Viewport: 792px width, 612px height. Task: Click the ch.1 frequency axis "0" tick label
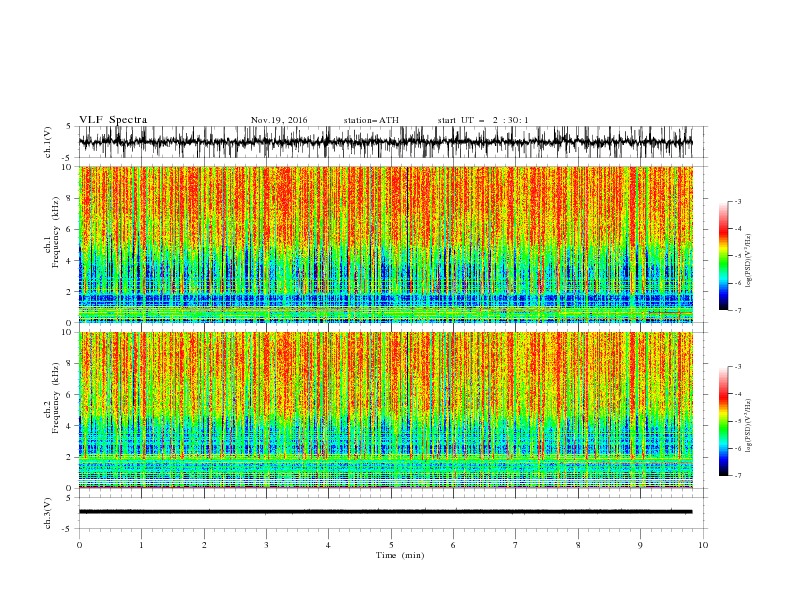[x=69, y=323]
